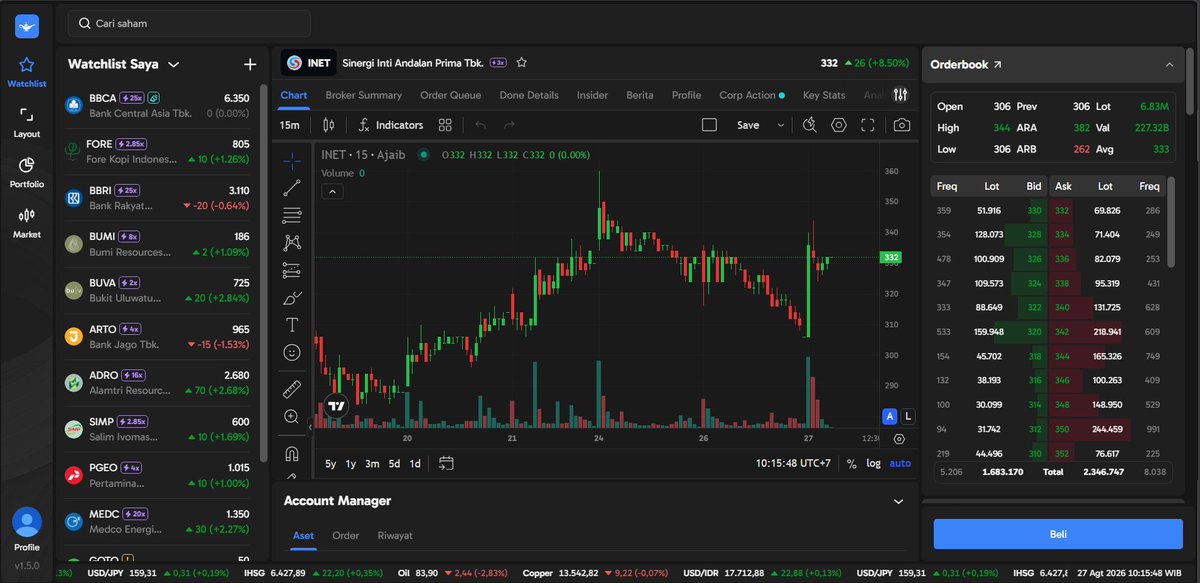Enable the A auto-fit scale button

[889, 416]
